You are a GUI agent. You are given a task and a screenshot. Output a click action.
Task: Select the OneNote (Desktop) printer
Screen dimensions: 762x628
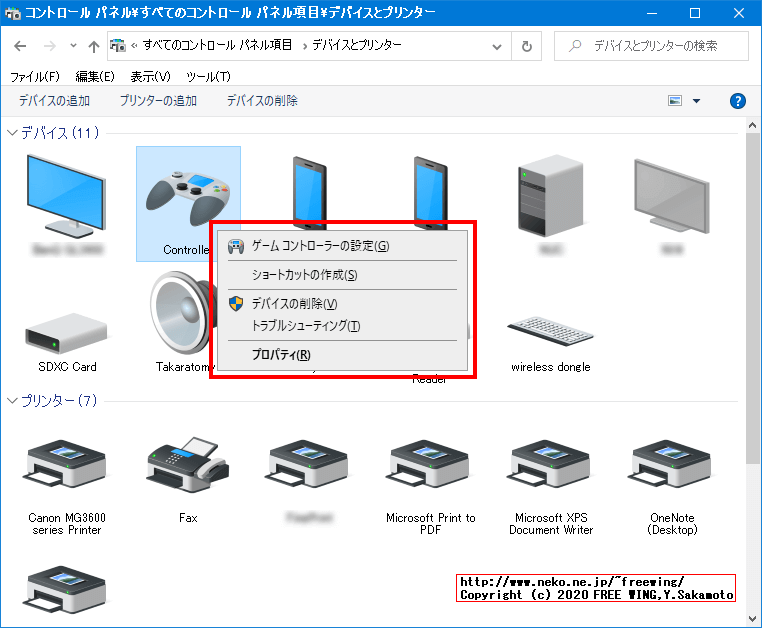point(672,464)
